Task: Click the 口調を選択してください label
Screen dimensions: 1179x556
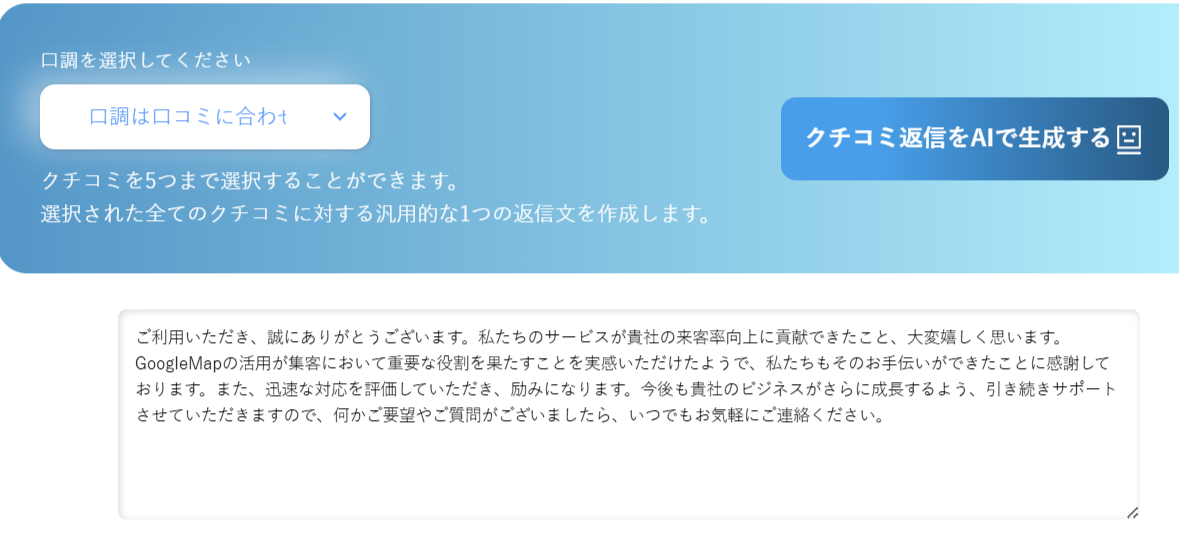Action: tap(146, 60)
